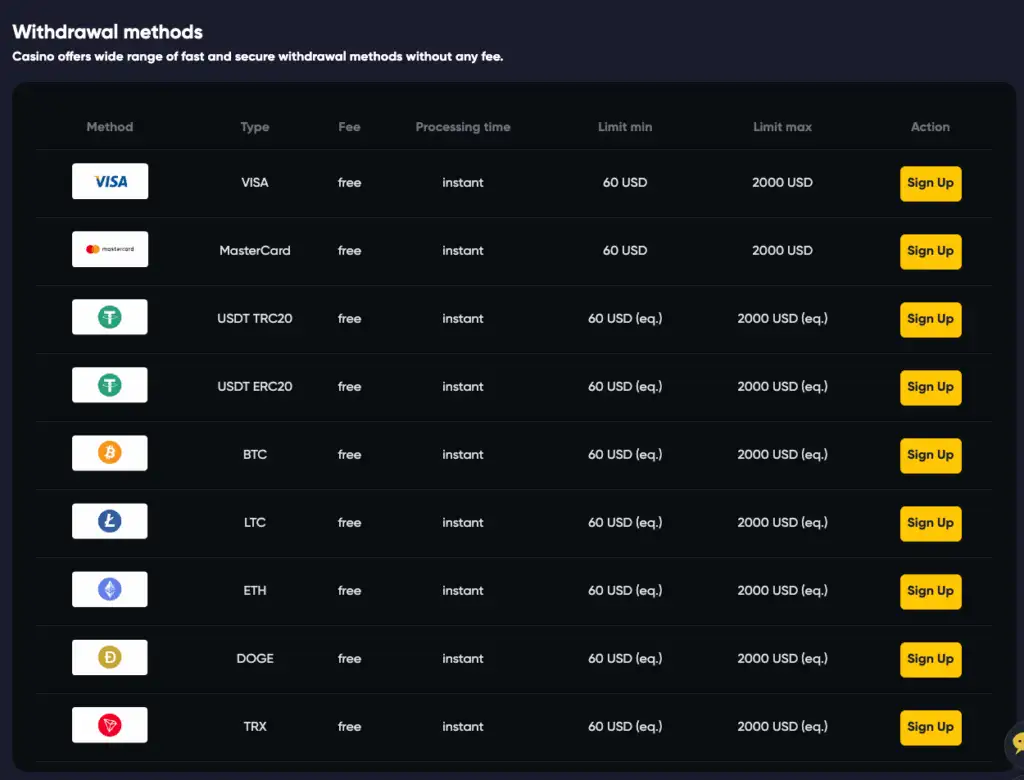Click the 60 USD minimum in MasterCard row
1024x780 pixels.
[x=625, y=250]
